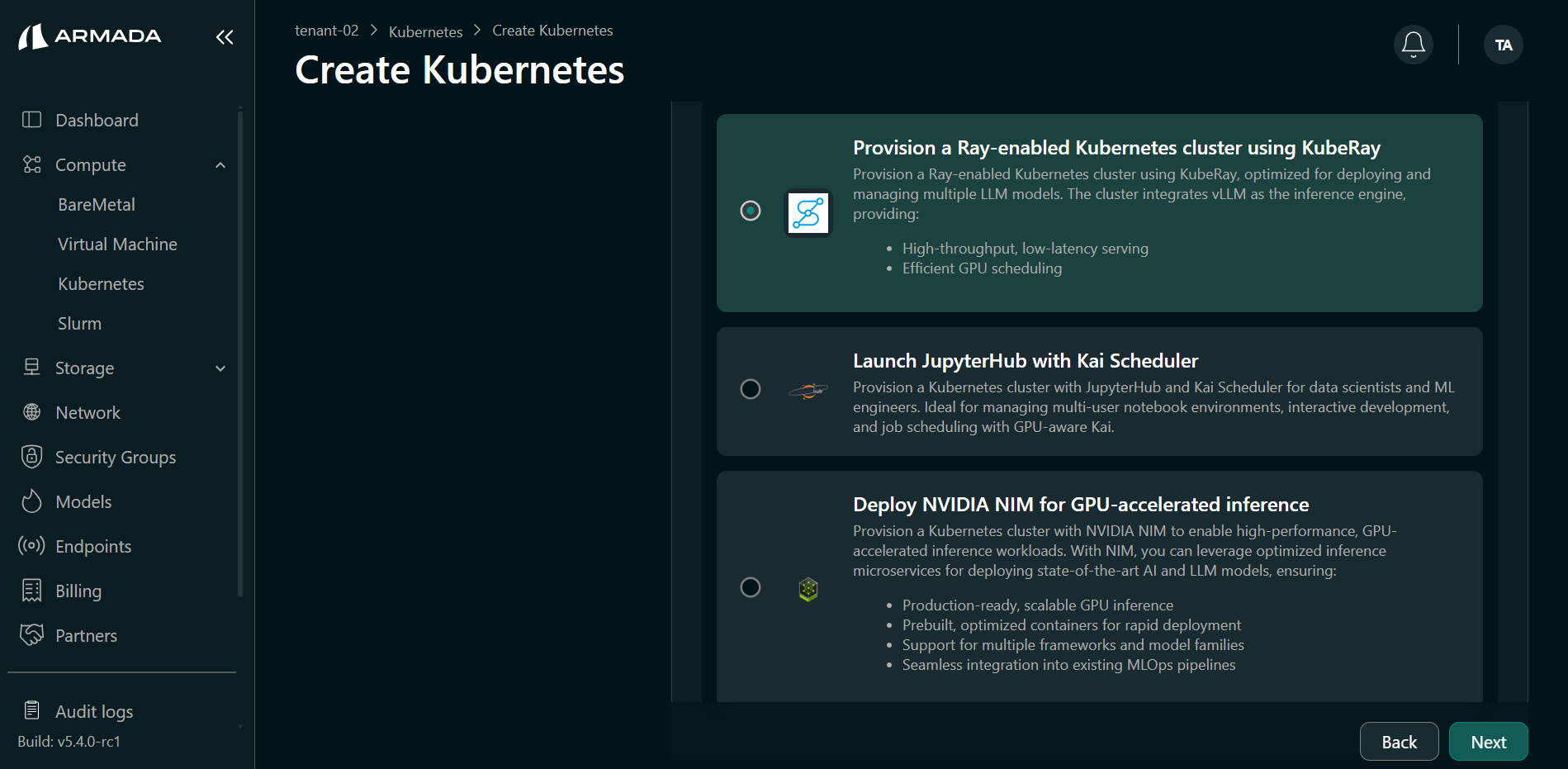Select the Ray-enabled KubeRay radio button
Viewport: 1568px width, 769px height.
[x=751, y=211]
